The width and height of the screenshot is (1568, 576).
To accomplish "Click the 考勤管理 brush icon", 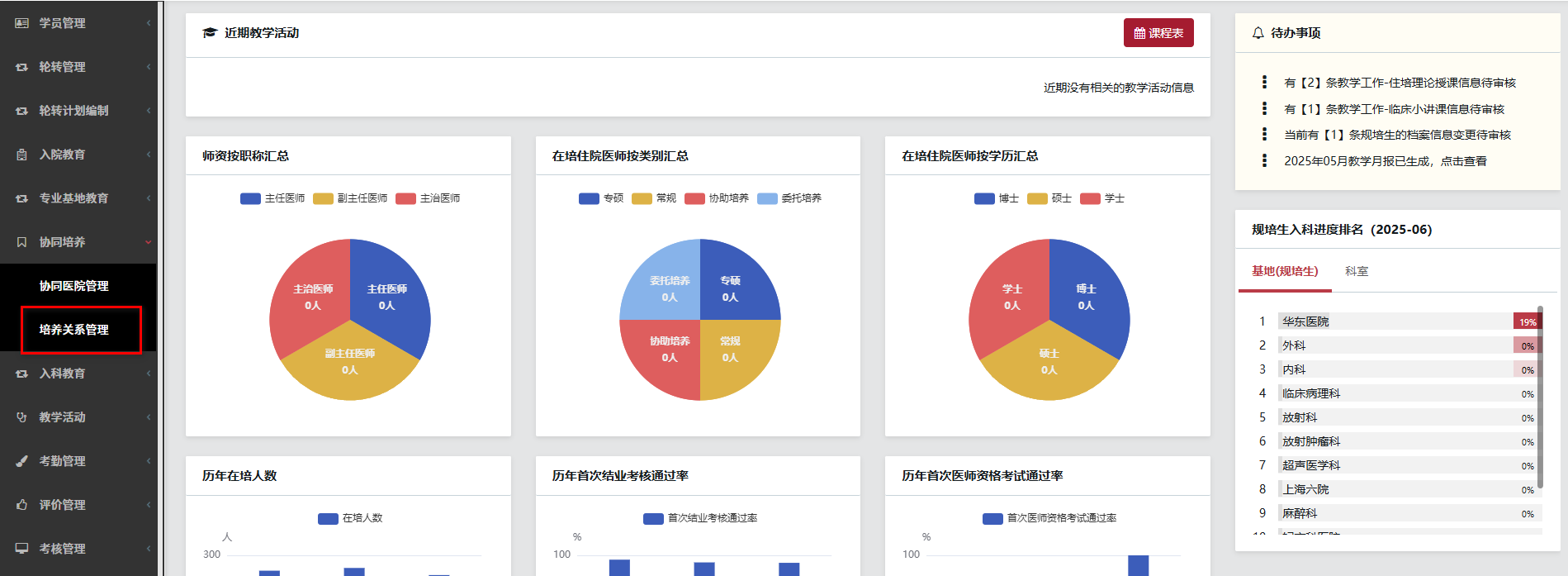I will pyautogui.click(x=21, y=461).
